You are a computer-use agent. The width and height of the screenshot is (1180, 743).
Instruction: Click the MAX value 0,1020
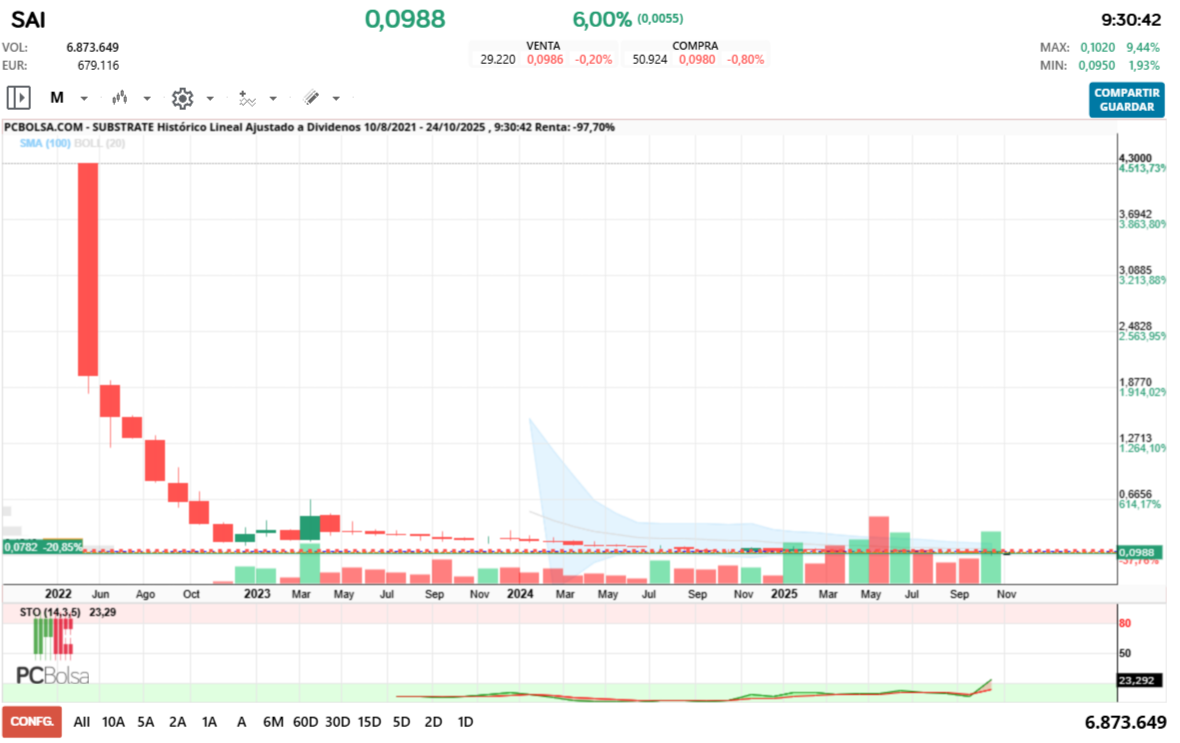pos(1097,47)
